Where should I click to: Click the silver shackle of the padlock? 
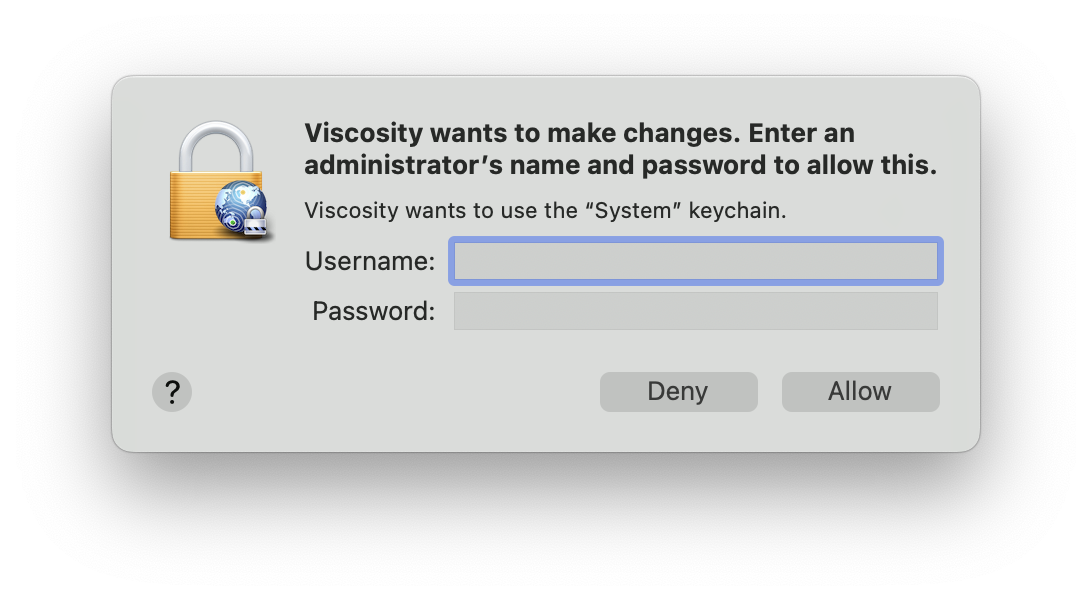tap(216, 147)
